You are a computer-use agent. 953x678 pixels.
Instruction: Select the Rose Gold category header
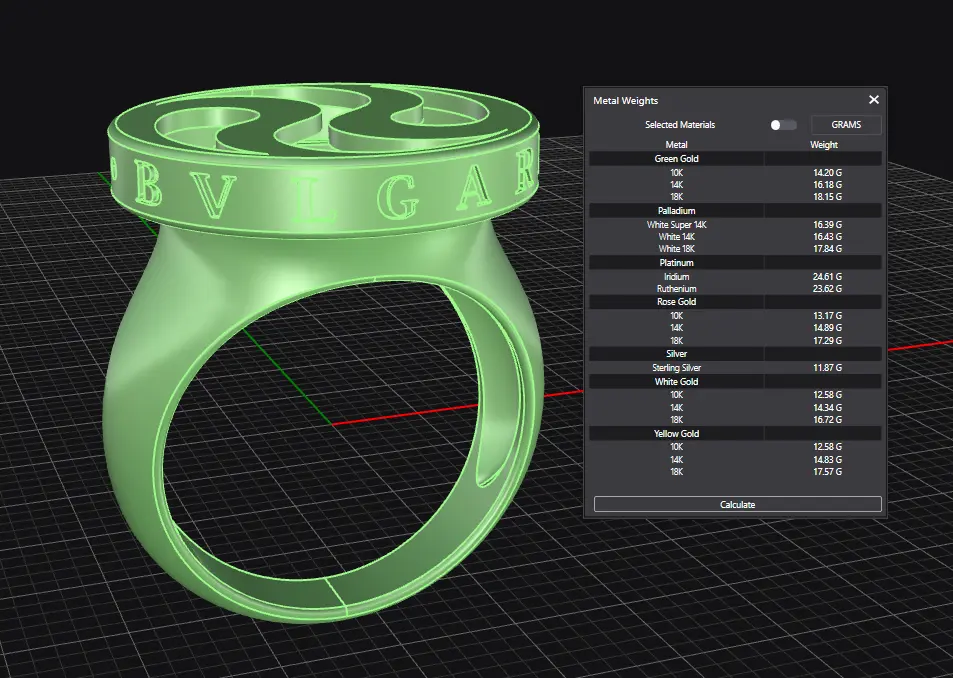[x=676, y=302]
